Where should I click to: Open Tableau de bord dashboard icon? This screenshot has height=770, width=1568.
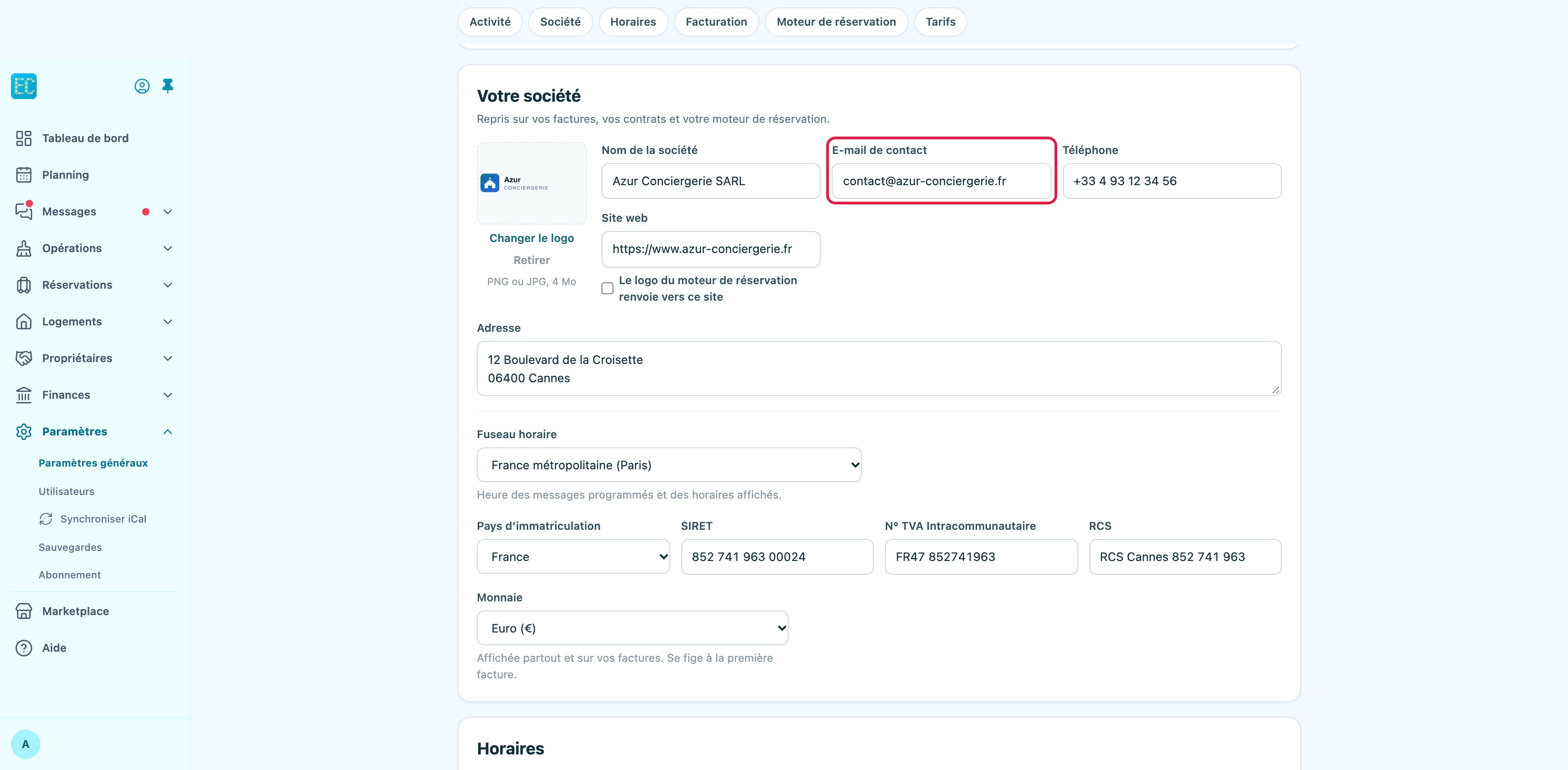click(x=24, y=138)
